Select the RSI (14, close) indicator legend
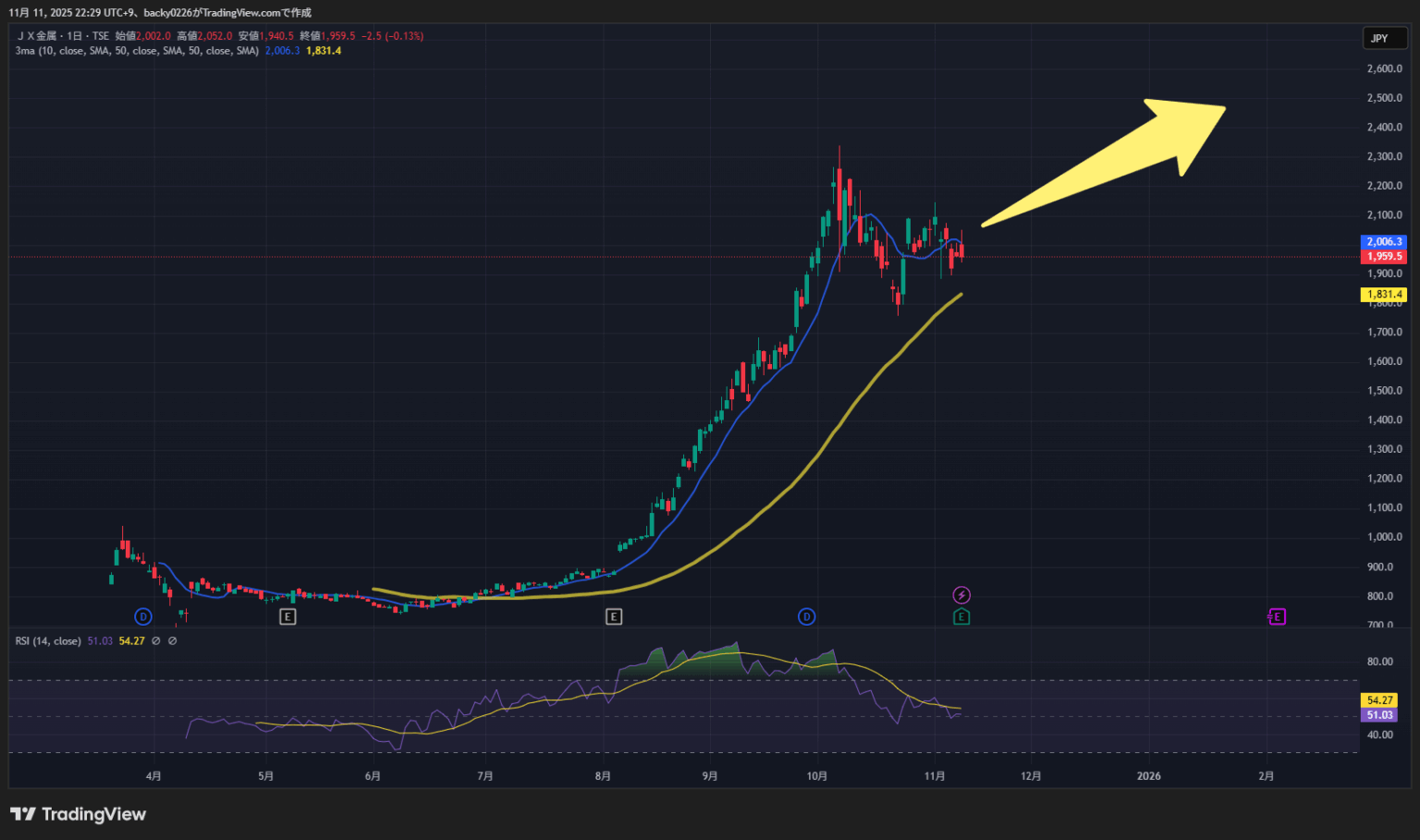Screen dimensions: 1420x840 [48, 640]
